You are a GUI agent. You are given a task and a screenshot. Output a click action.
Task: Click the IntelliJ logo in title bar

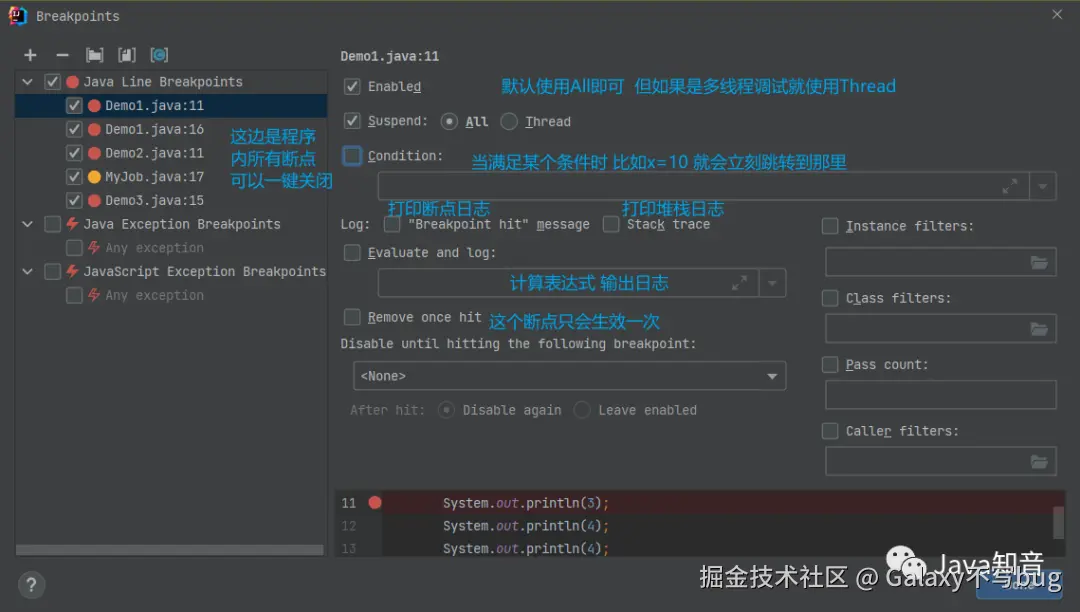18,15
